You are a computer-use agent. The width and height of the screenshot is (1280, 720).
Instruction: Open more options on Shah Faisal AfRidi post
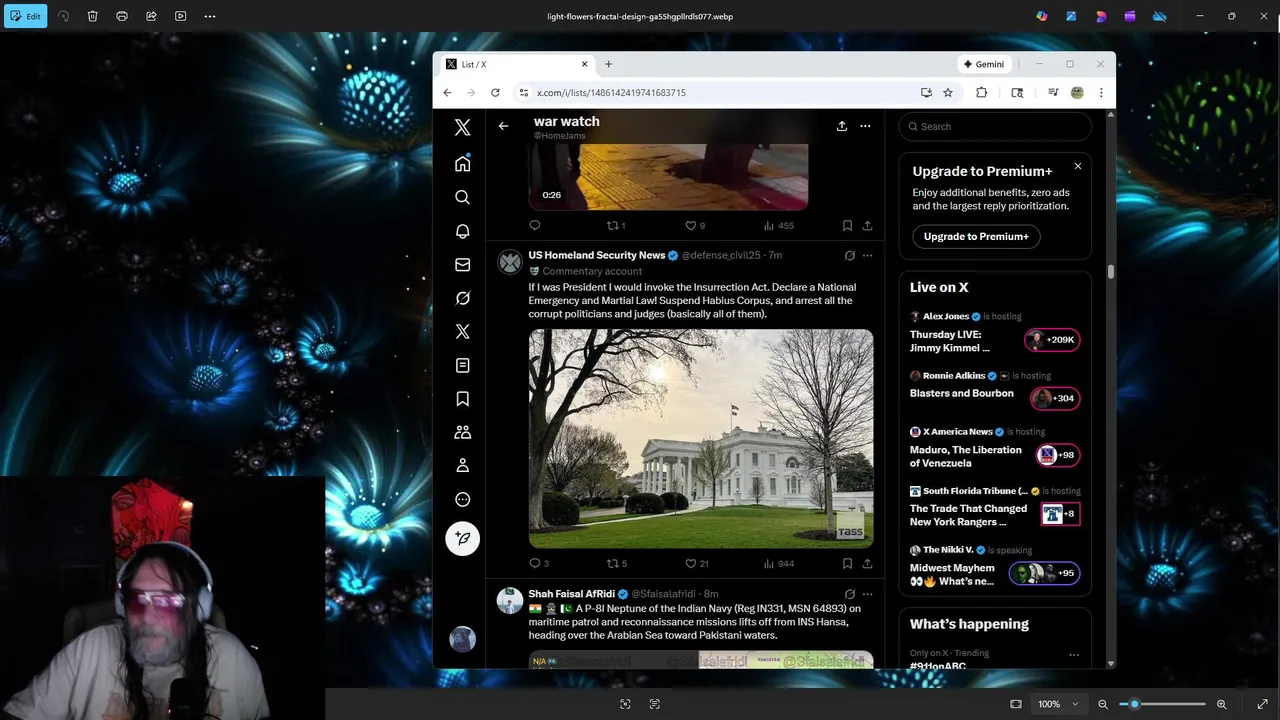[x=867, y=593]
